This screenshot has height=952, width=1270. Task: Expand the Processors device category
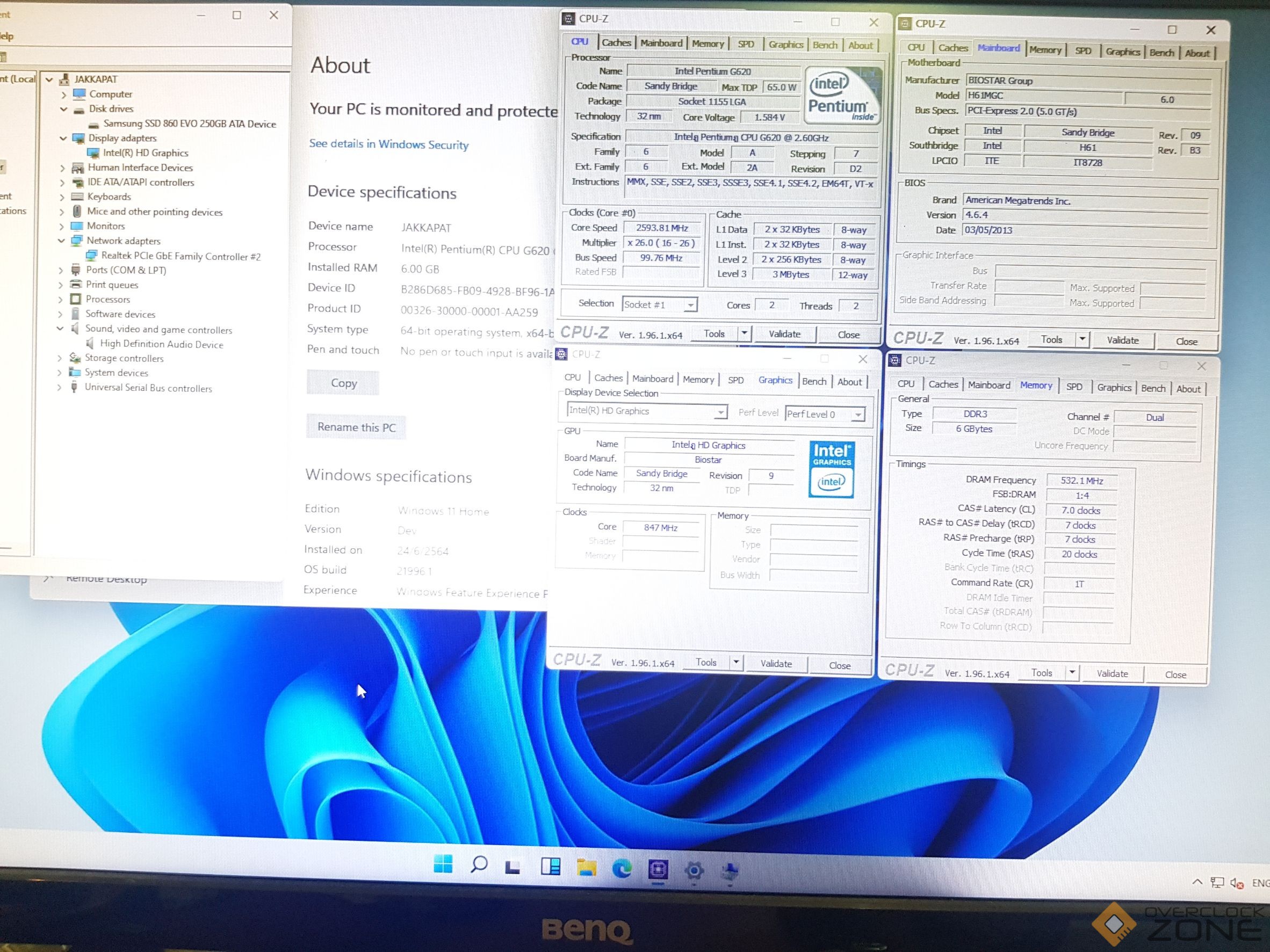[x=60, y=300]
